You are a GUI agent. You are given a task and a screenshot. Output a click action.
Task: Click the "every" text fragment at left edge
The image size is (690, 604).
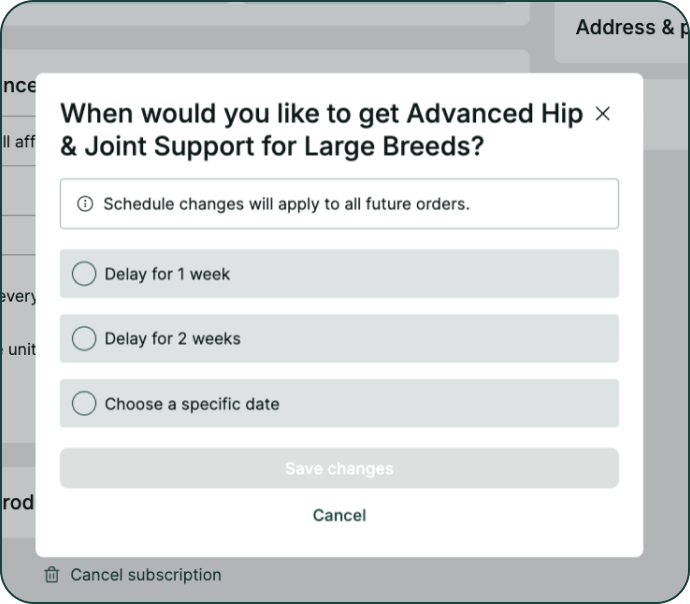(18, 296)
